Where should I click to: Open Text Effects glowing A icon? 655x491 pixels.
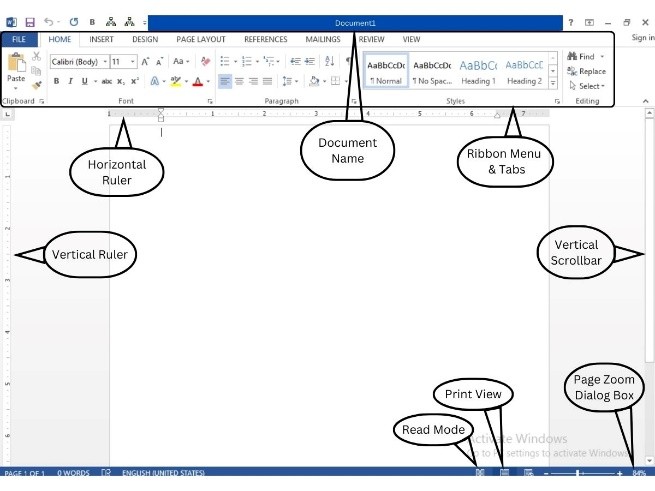click(158, 81)
